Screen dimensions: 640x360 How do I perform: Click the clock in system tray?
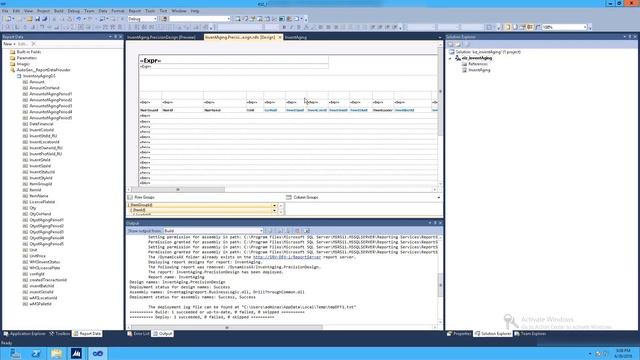pyautogui.click(x=623, y=353)
